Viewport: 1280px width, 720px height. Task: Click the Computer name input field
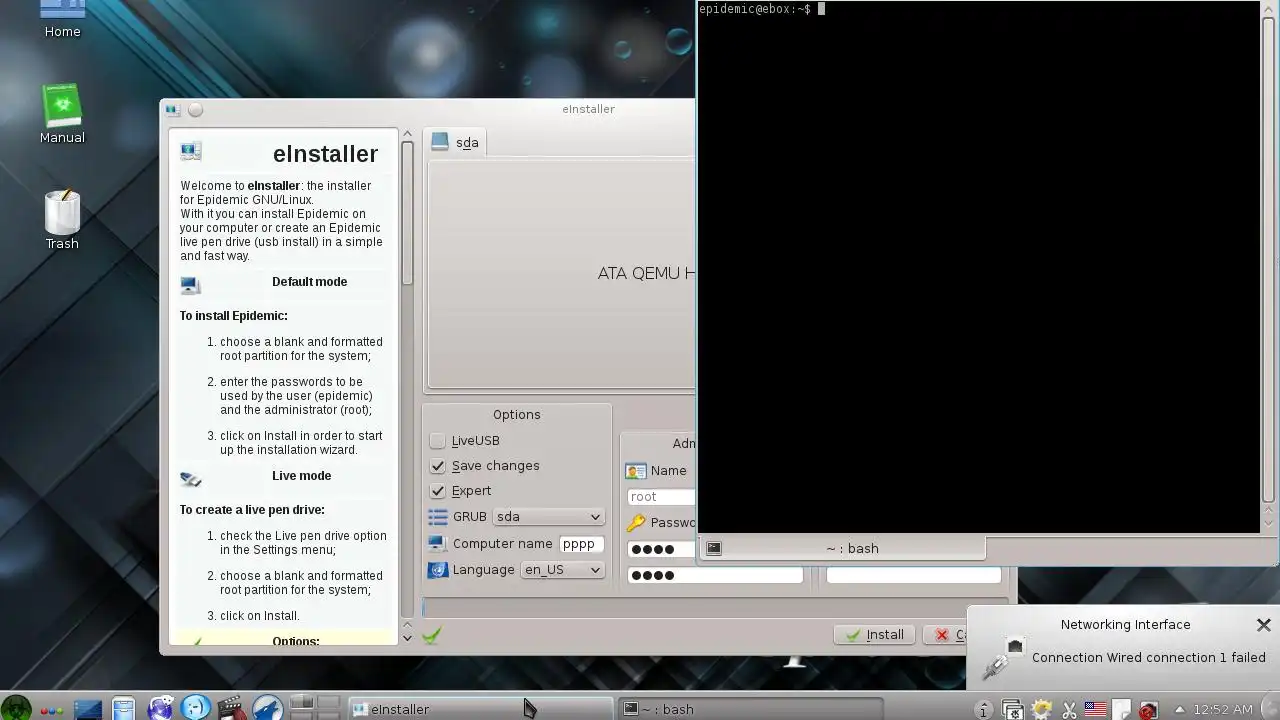pyautogui.click(x=581, y=544)
